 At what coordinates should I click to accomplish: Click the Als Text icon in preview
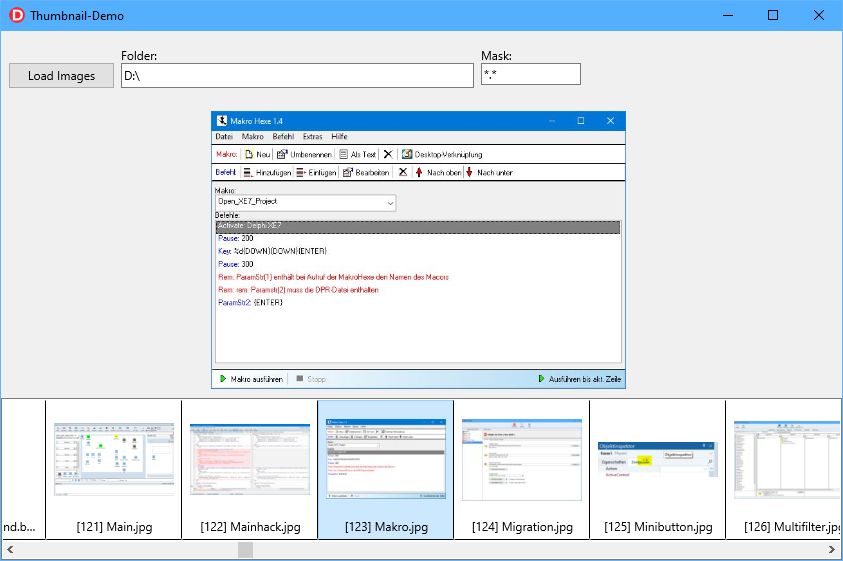point(343,154)
